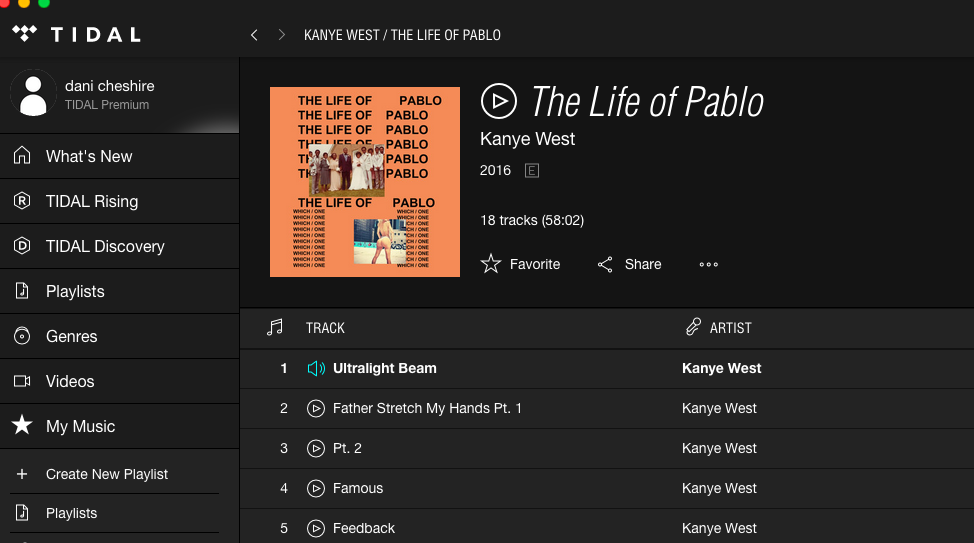
Task: Play the track Feedback
Action: click(x=316, y=528)
